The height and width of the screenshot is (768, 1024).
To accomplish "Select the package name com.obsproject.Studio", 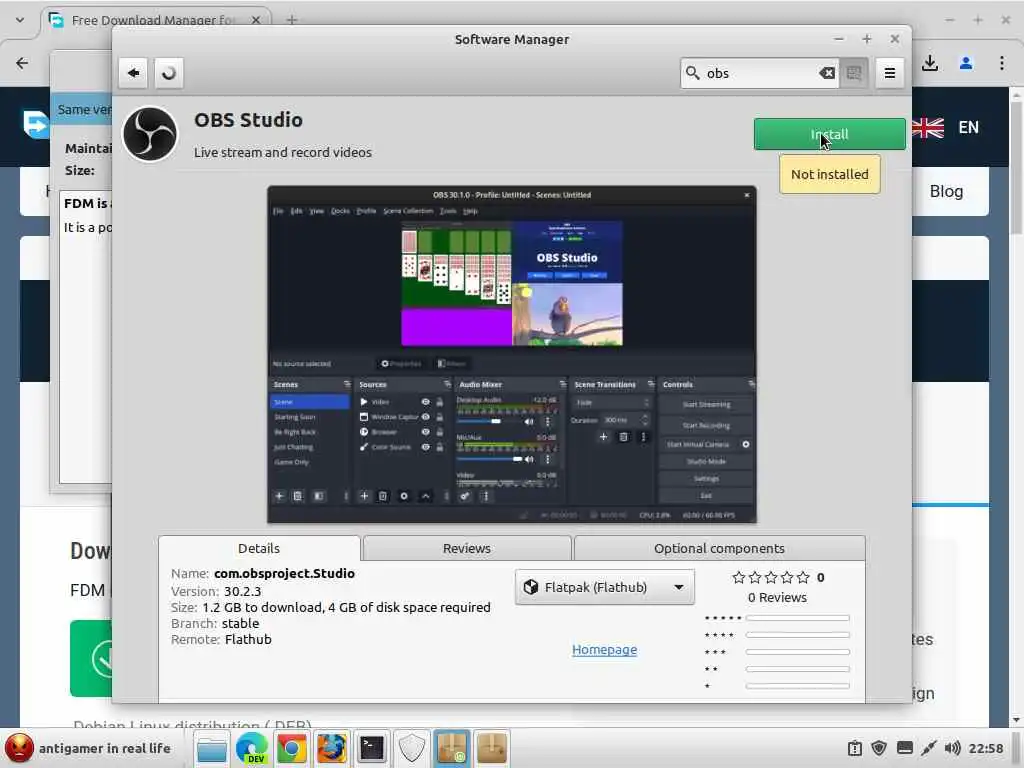I will tap(284, 573).
